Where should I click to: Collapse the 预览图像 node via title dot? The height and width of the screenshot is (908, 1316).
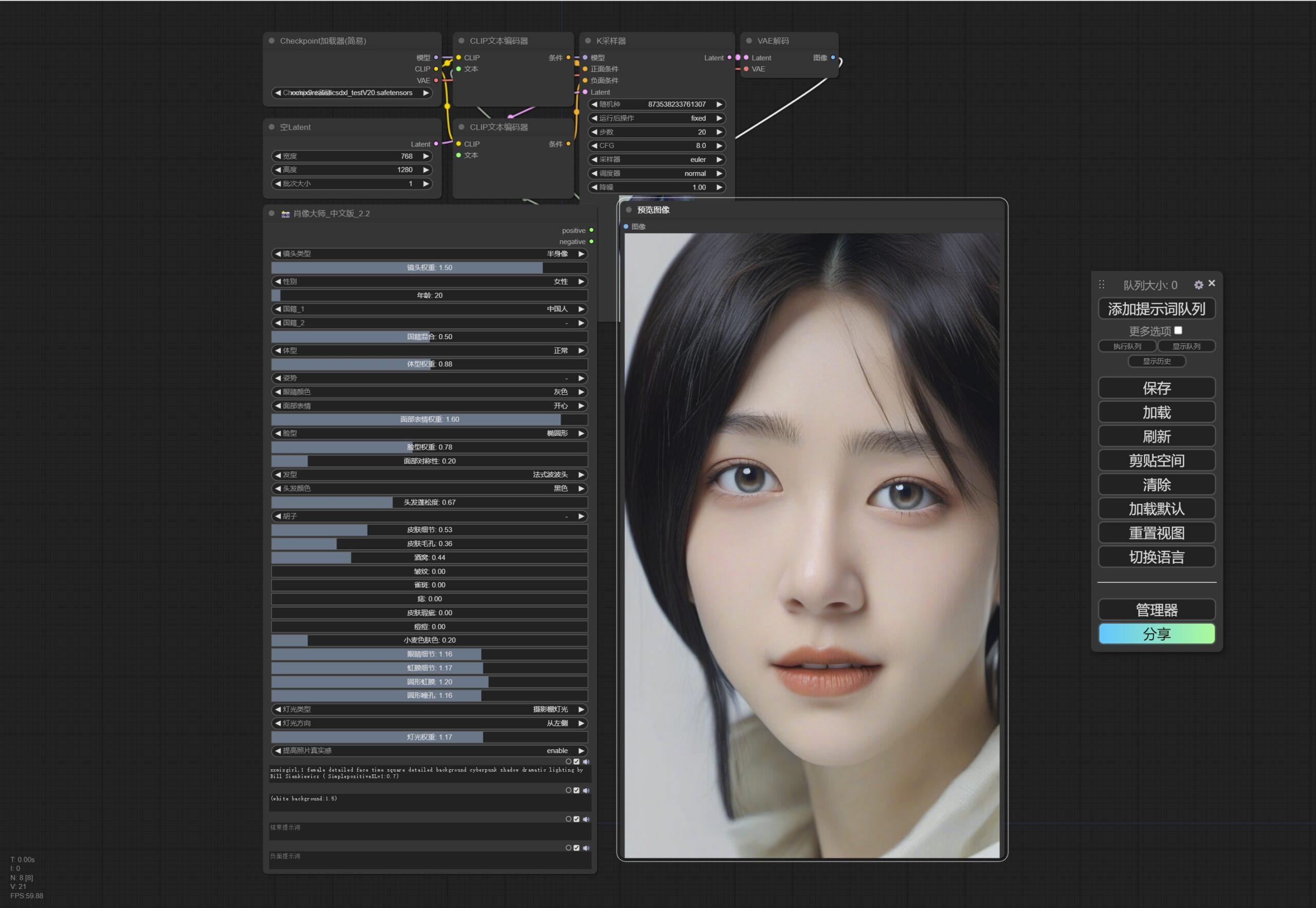pyautogui.click(x=629, y=210)
